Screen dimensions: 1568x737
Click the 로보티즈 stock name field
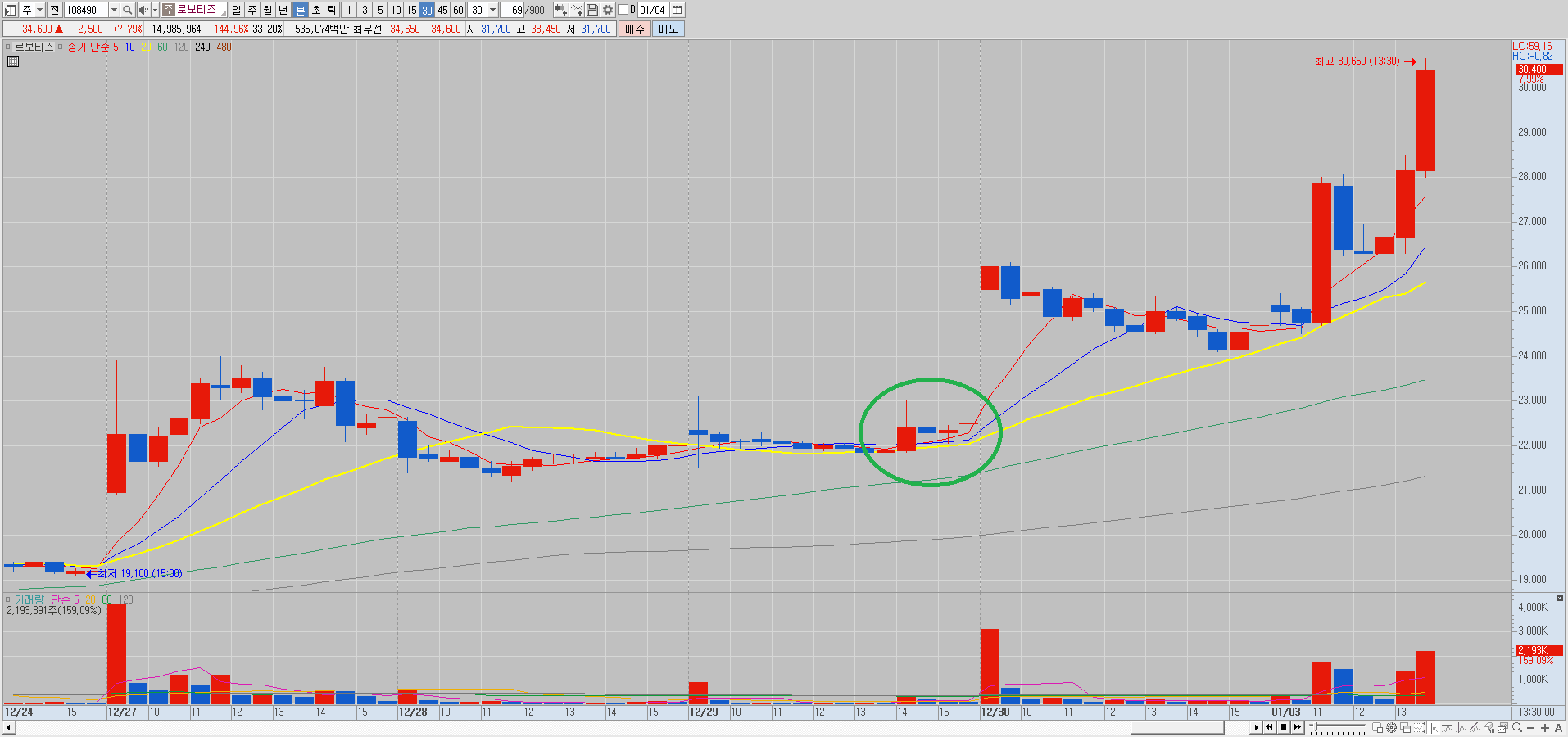click(195, 10)
